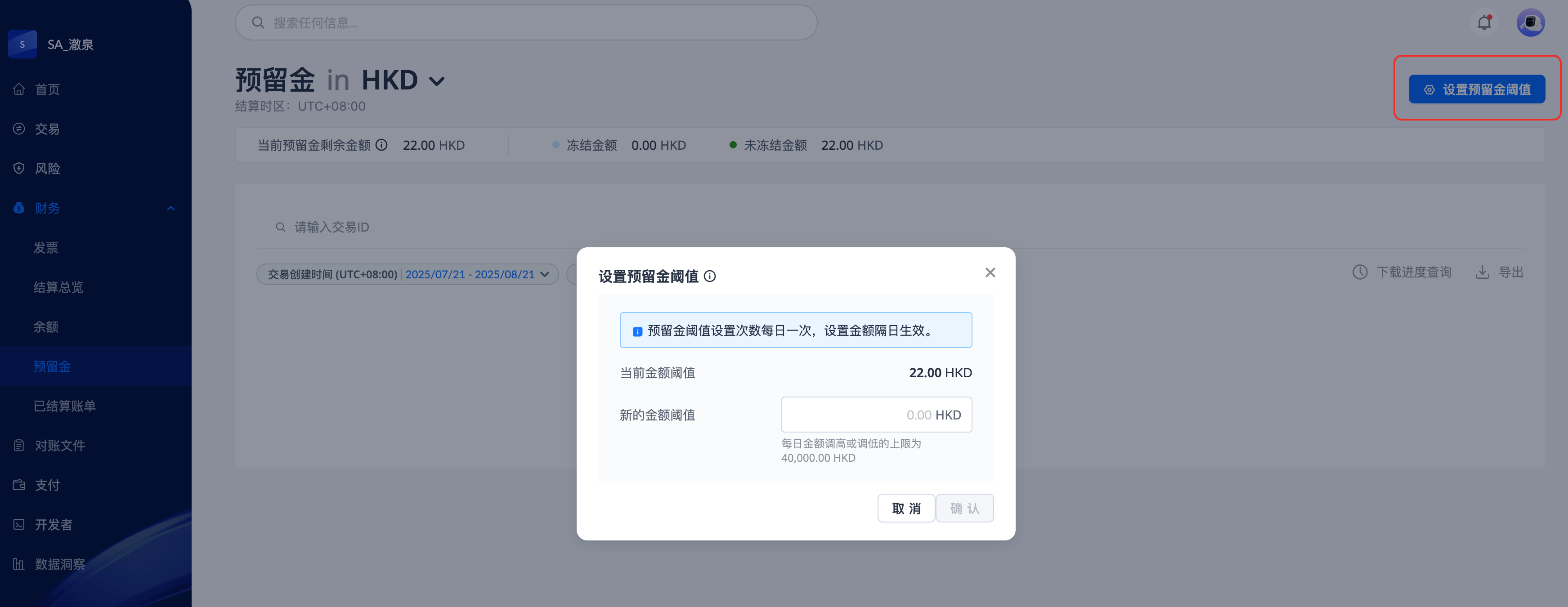Close the dialog with the X icon
This screenshot has width=1568, height=607.
[990, 272]
